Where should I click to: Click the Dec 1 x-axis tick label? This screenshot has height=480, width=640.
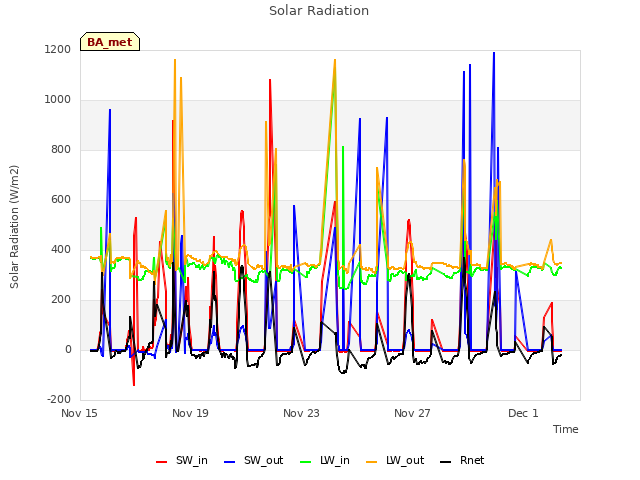[x=523, y=413]
